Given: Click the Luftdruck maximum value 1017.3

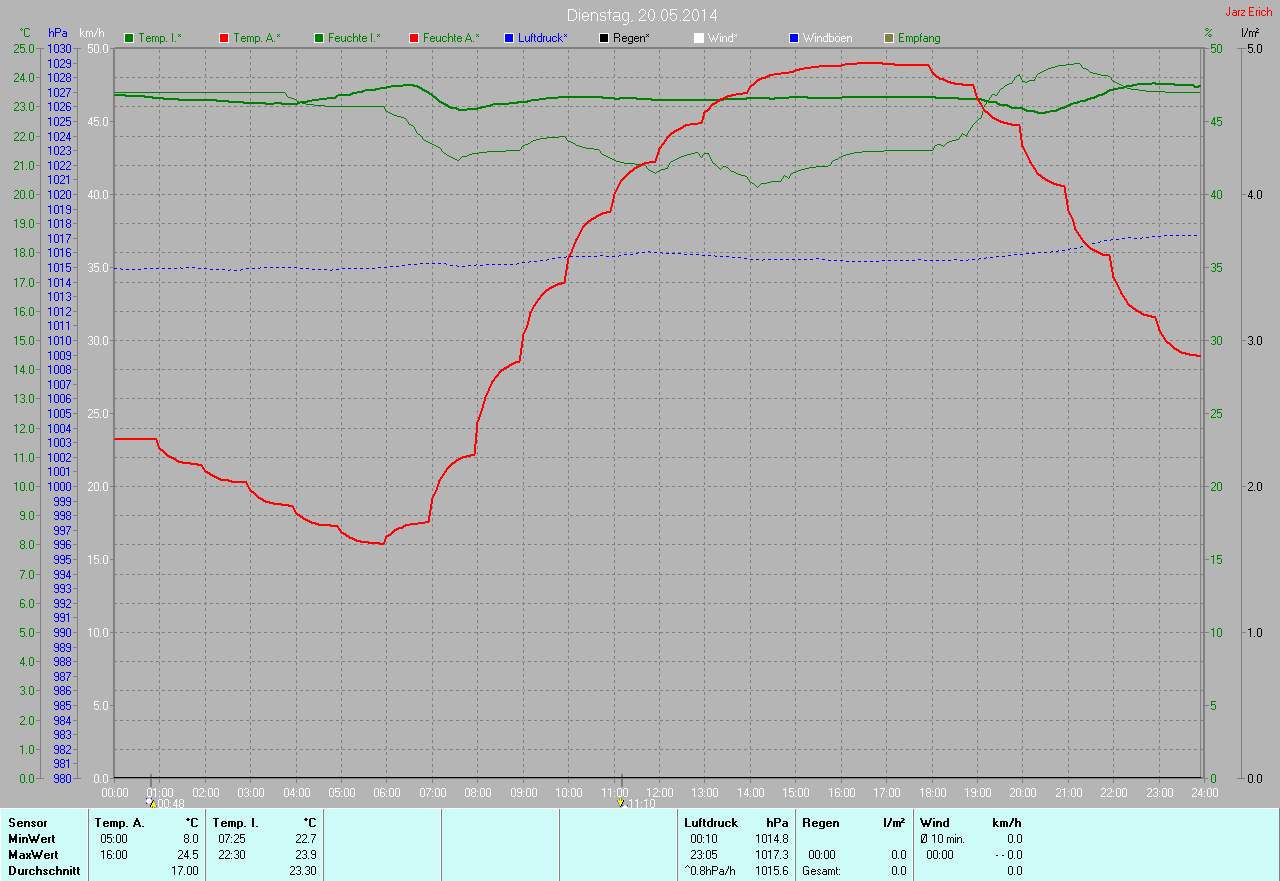Looking at the screenshot, I should coord(771,855).
